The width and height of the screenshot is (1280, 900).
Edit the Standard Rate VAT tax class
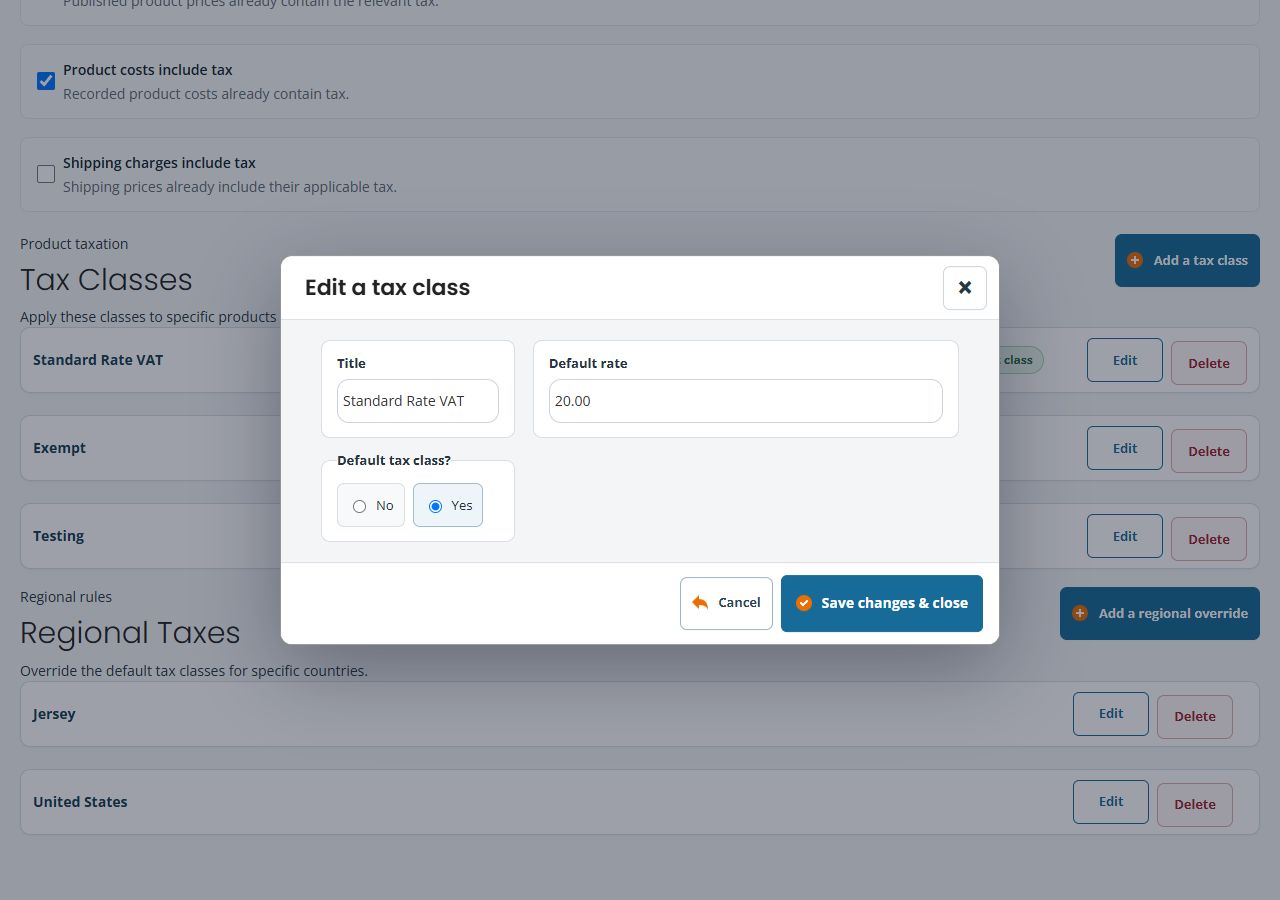[1125, 360]
